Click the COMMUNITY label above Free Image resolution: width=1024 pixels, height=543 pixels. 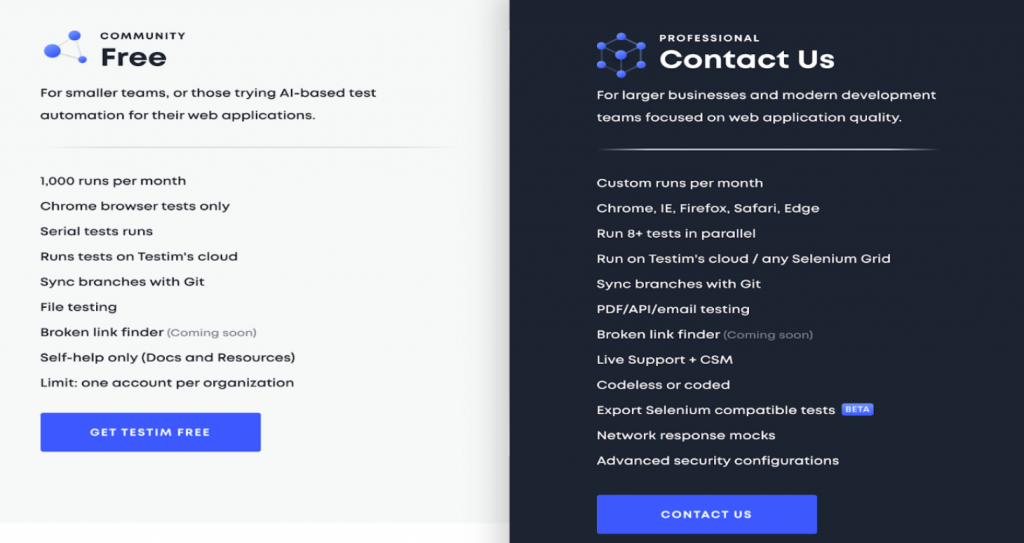(143, 36)
